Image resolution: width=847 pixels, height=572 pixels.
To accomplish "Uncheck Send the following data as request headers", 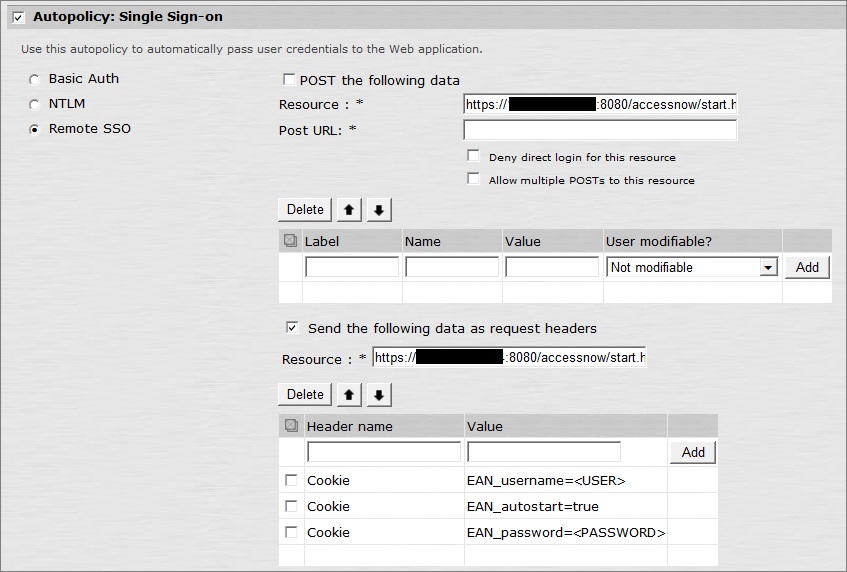I will click(x=292, y=327).
